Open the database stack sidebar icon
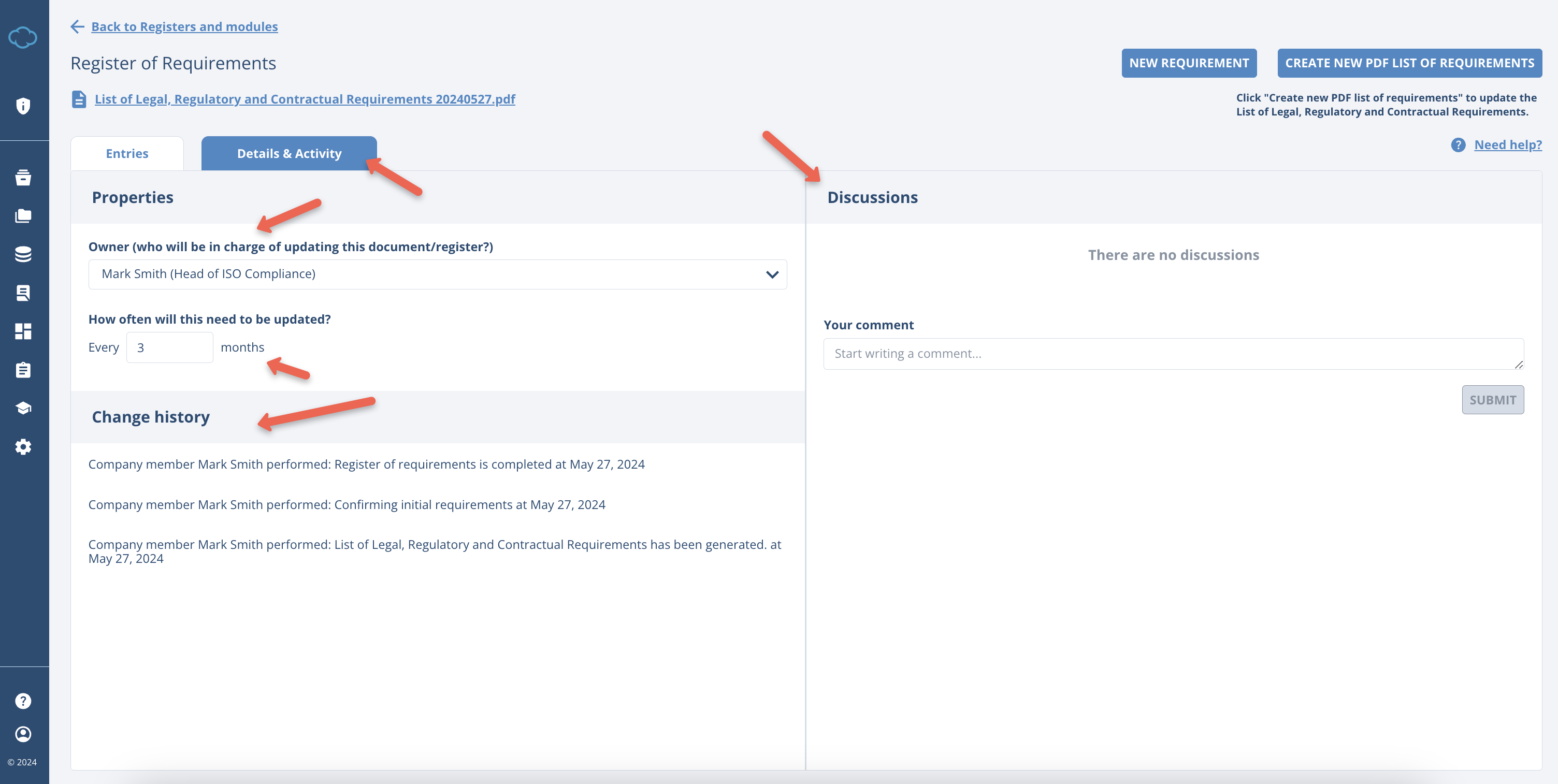This screenshot has width=1558, height=784. pyautogui.click(x=23, y=254)
